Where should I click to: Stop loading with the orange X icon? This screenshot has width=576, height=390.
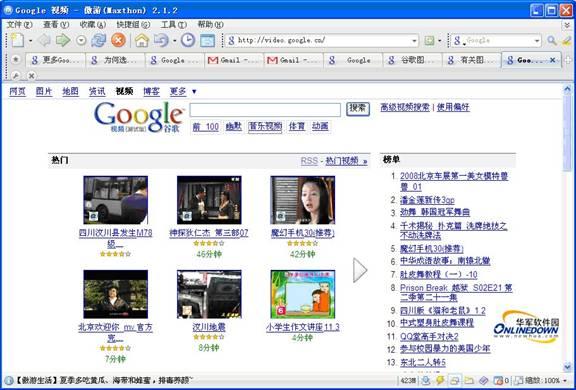(x=118, y=40)
